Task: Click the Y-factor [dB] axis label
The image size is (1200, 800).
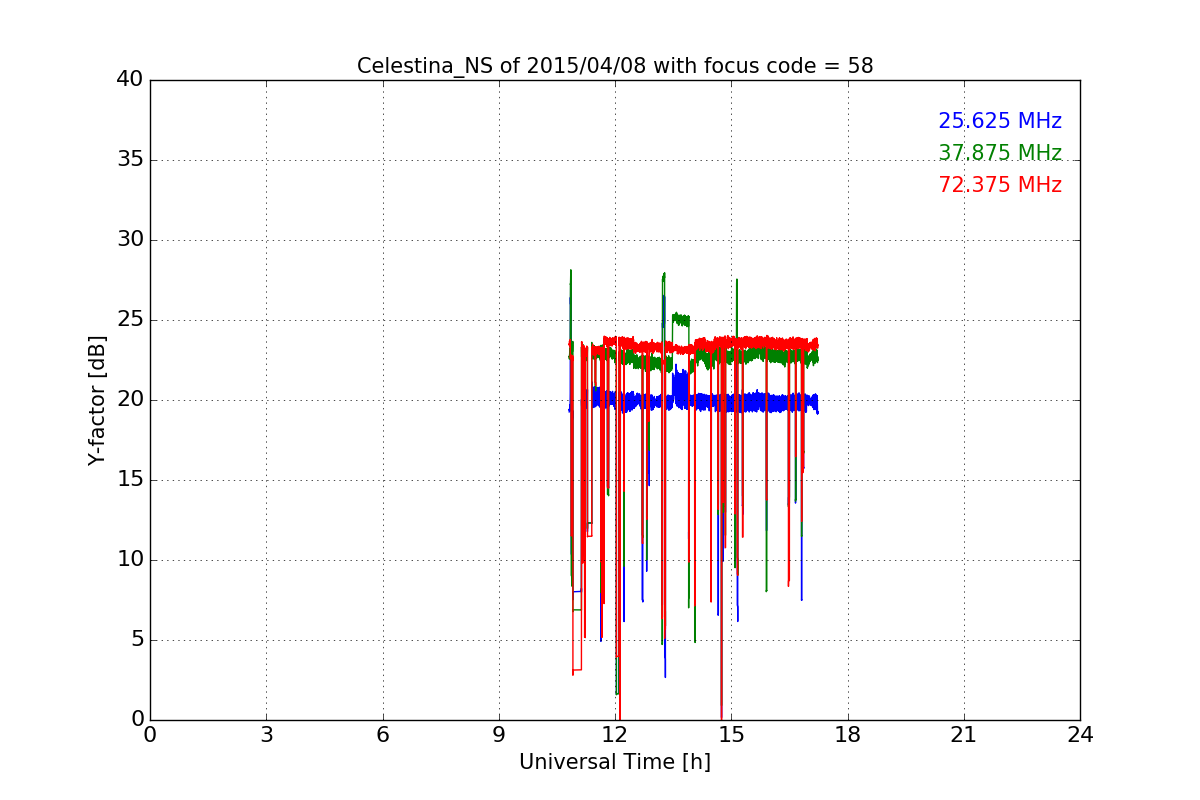Action: click(97, 400)
